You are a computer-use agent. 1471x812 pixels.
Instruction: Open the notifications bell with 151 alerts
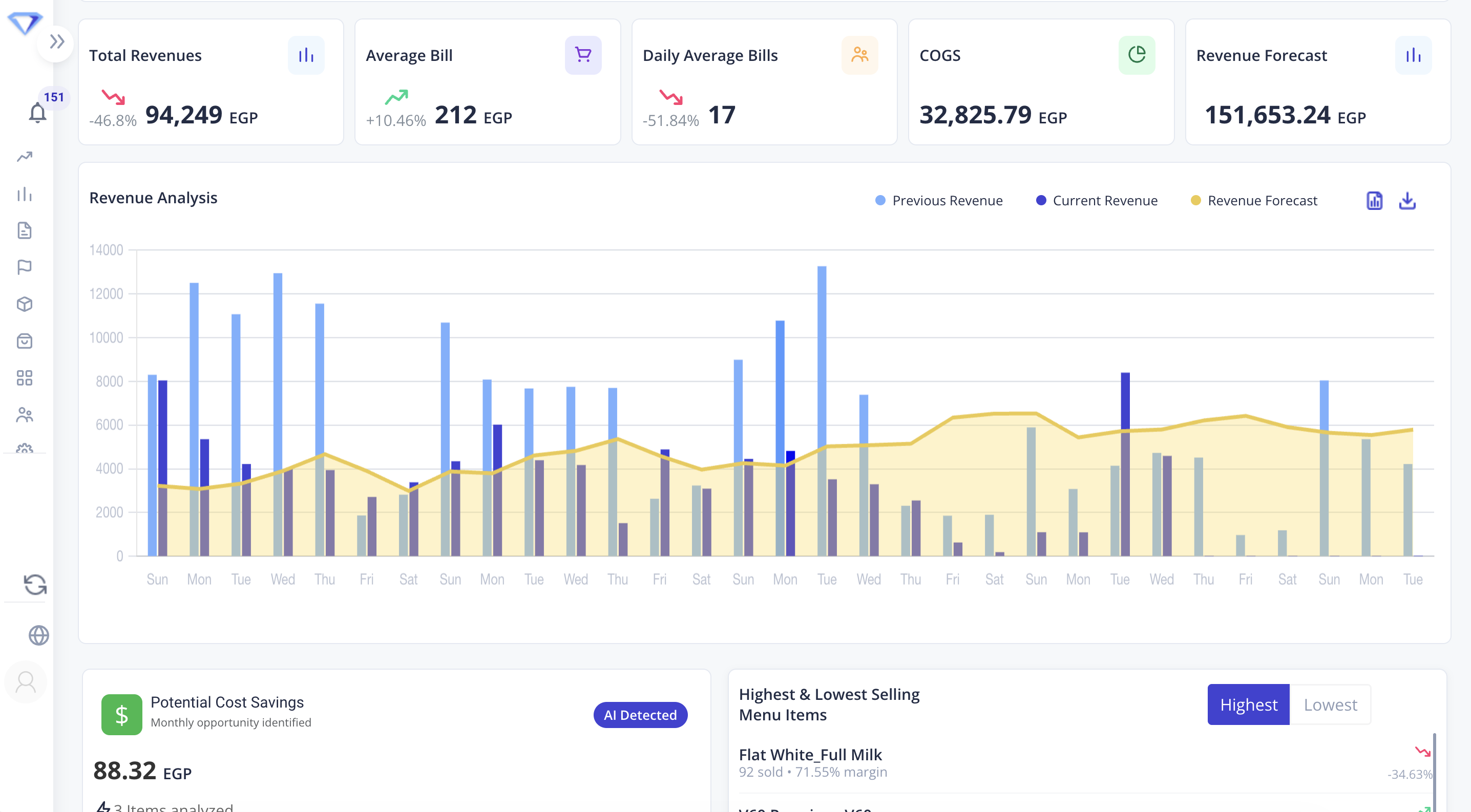tap(38, 112)
